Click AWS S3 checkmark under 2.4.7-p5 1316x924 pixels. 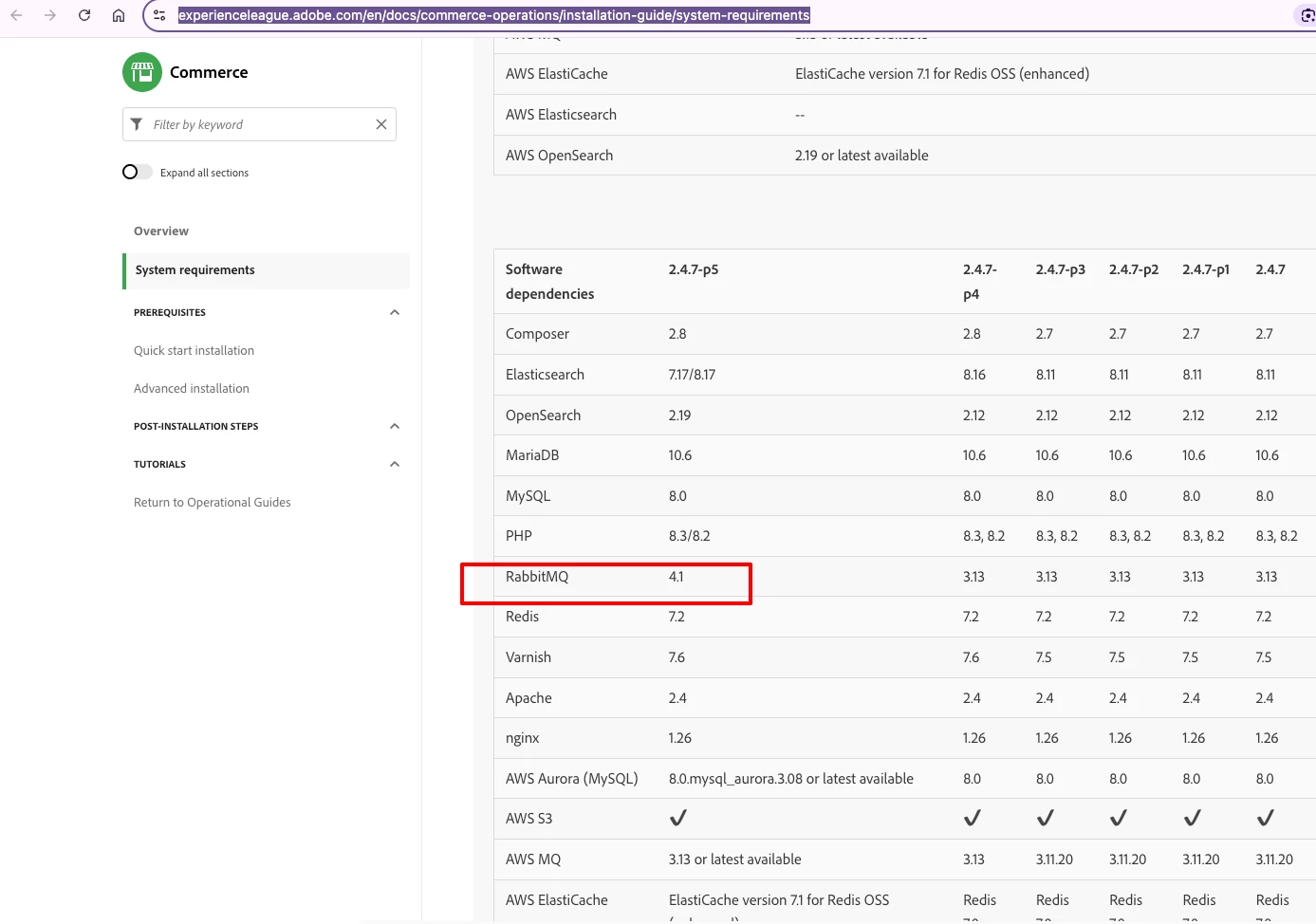click(678, 818)
